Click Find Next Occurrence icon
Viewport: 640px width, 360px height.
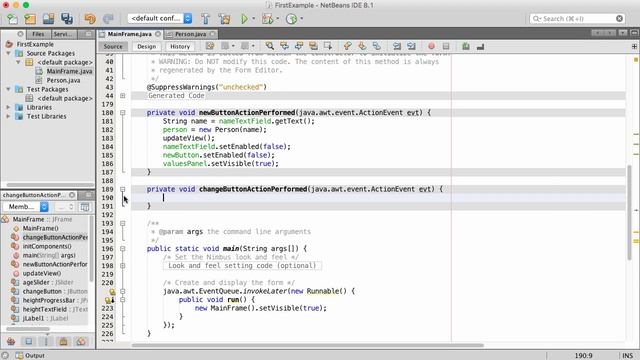pos(299,46)
